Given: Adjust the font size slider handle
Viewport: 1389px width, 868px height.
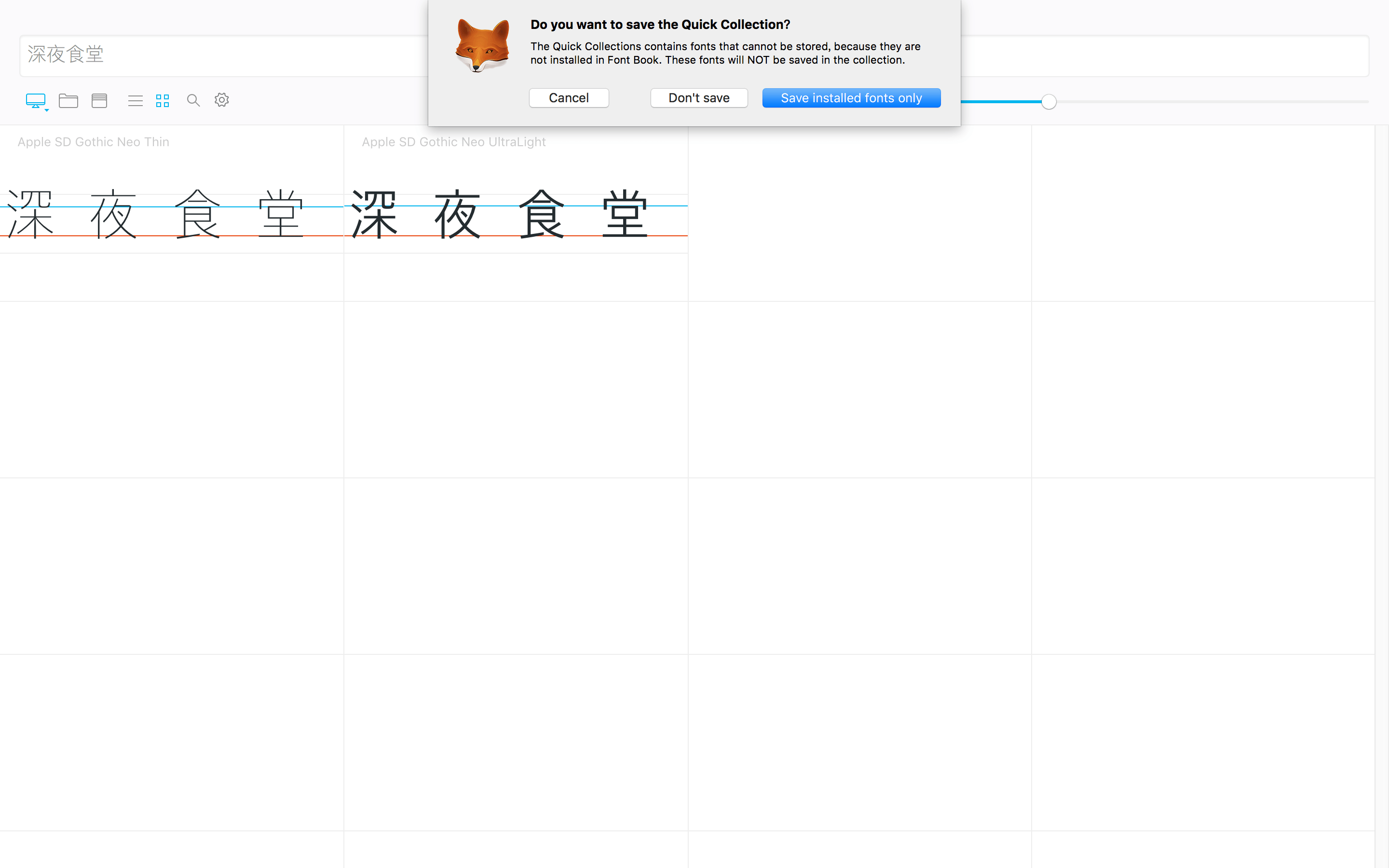Looking at the screenshot, I should click(x=1049, y=102).
